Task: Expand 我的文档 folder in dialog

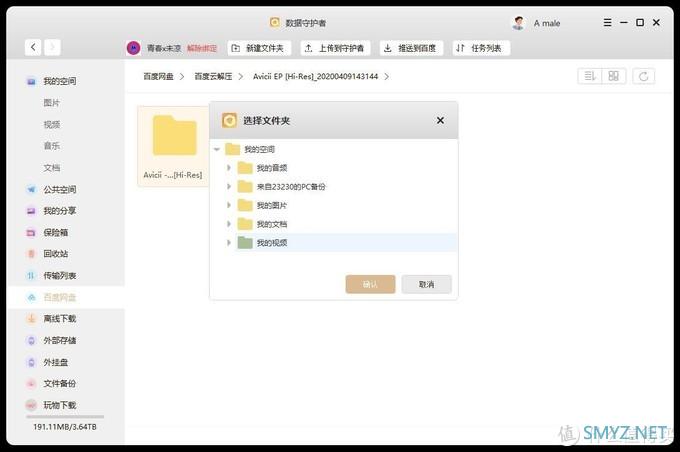Action: coord(229,224)
